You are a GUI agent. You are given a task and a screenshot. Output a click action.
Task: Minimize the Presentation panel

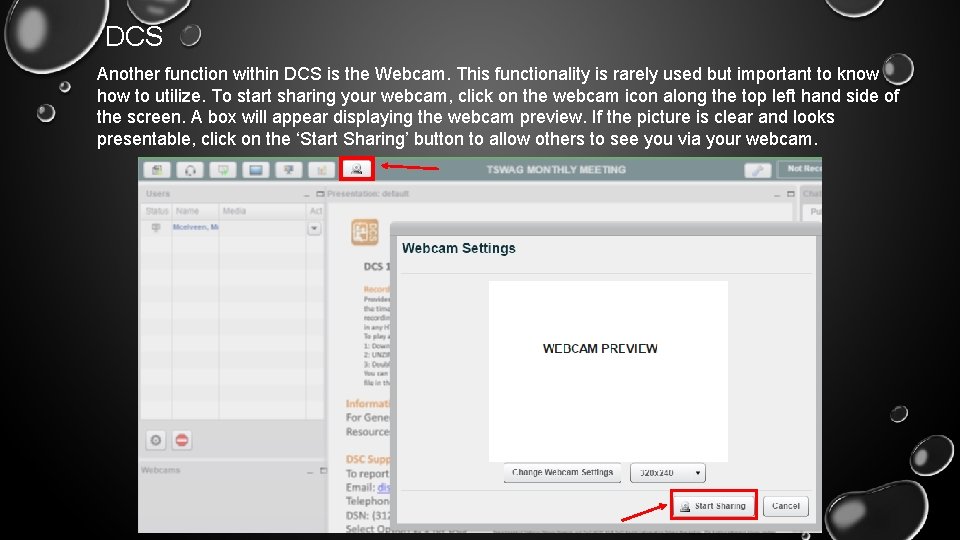pyautogui.click(x=777, y=195)
